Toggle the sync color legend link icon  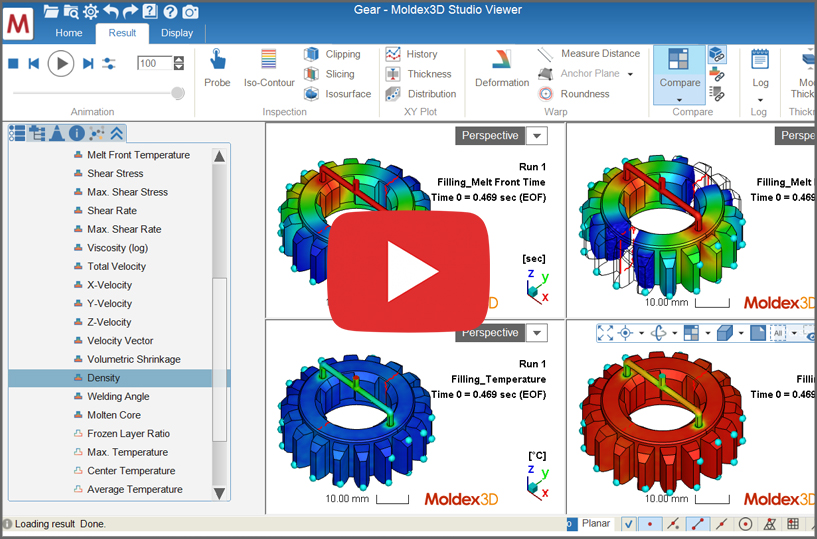717,74
